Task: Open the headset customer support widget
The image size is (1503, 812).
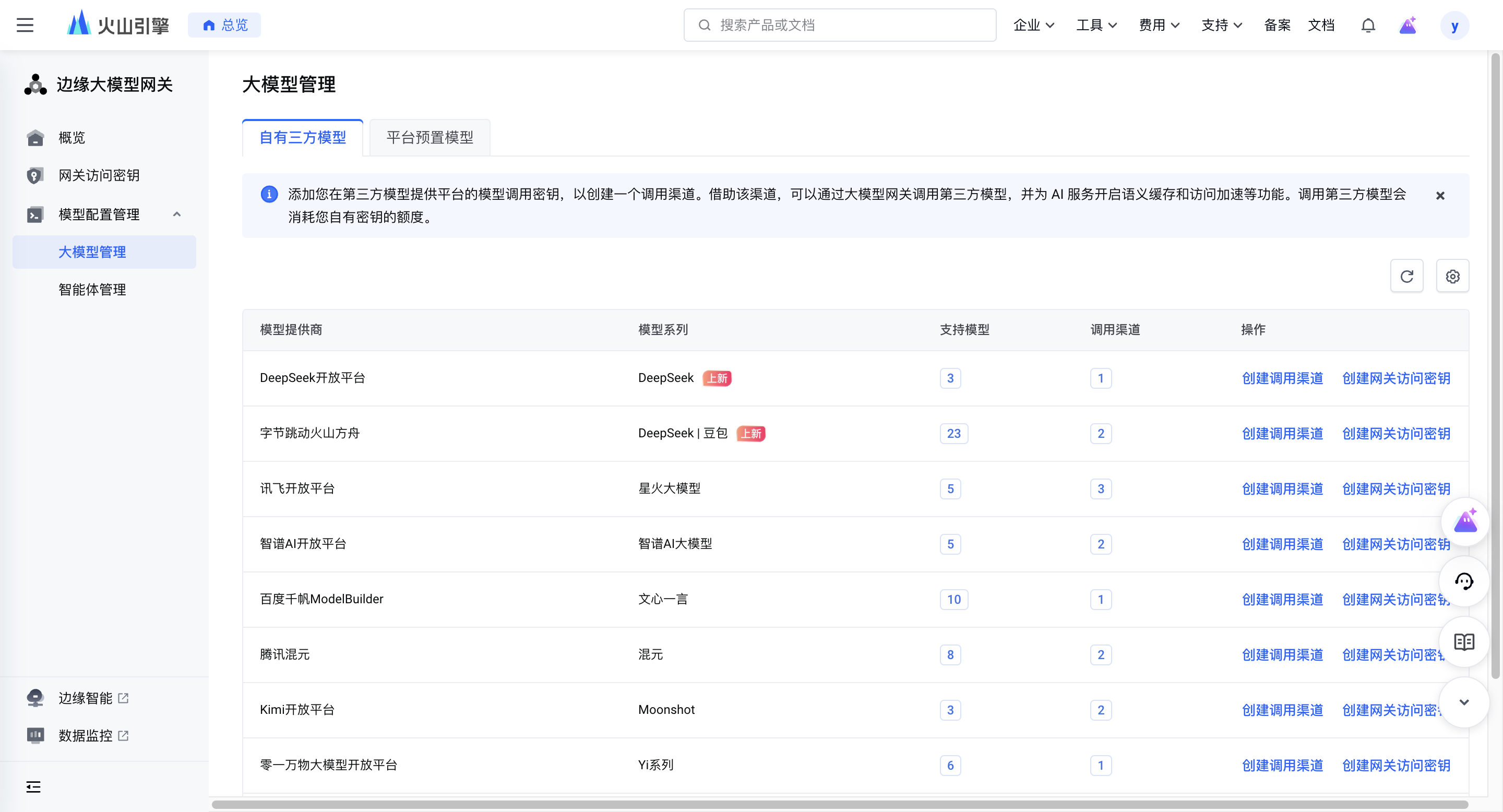Action: [1463, 581]
